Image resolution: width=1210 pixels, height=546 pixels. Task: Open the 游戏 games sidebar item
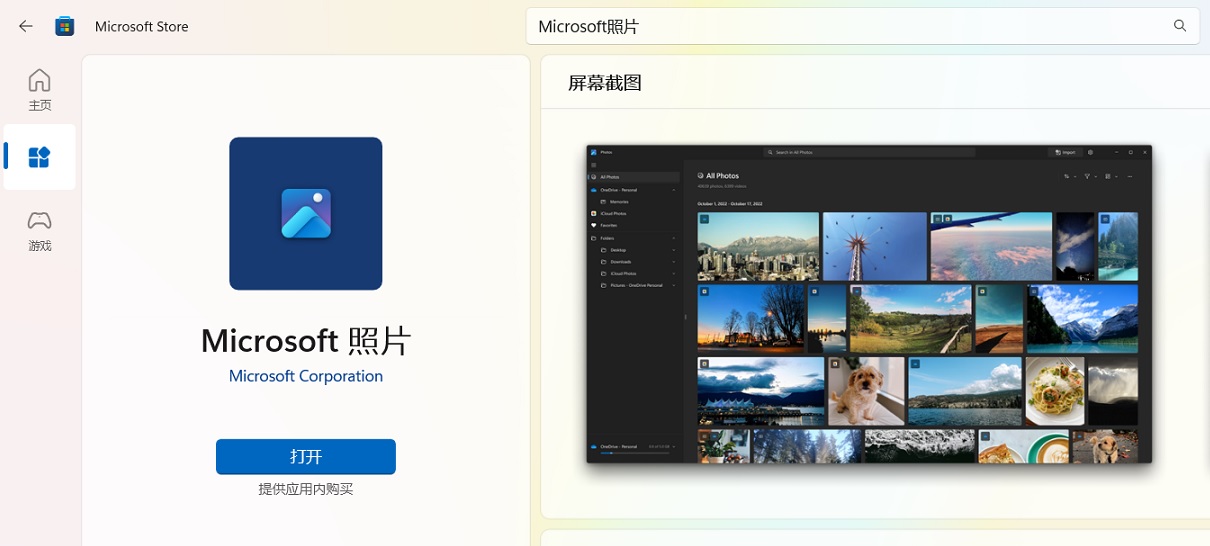click(39, 230)
